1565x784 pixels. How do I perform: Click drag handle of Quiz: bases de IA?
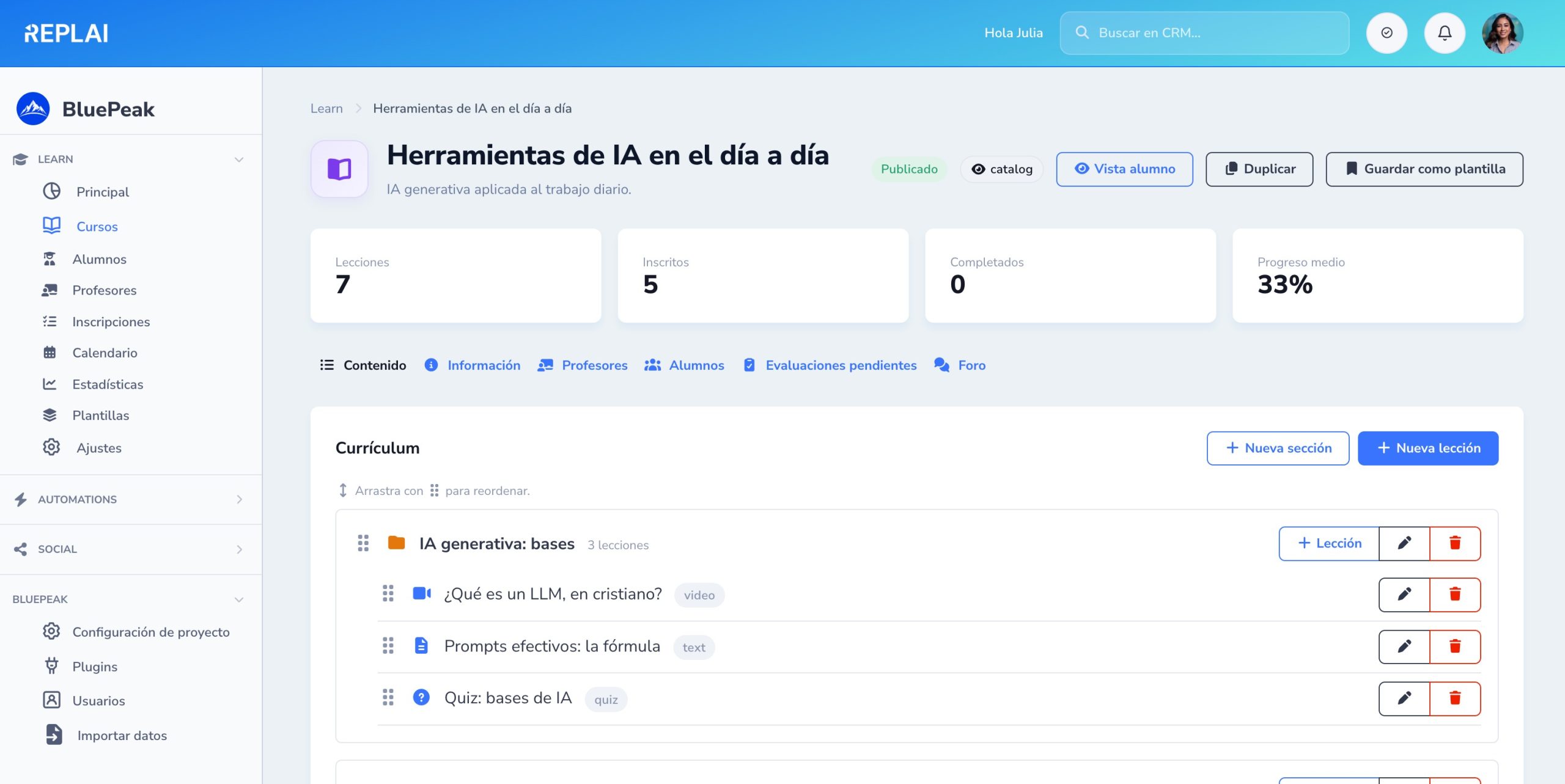[x=388, y=698]
